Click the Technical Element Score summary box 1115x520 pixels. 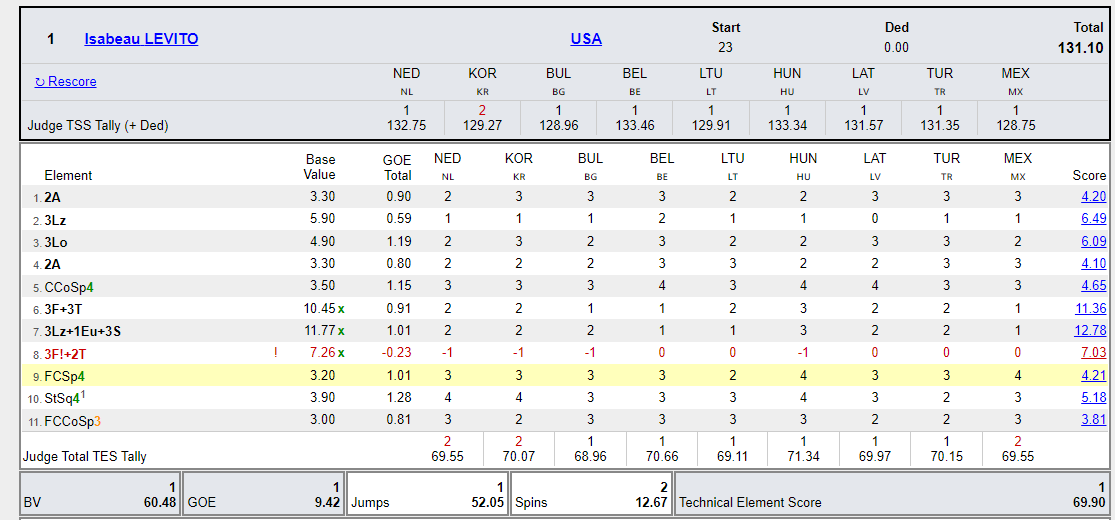click(892, 495)
